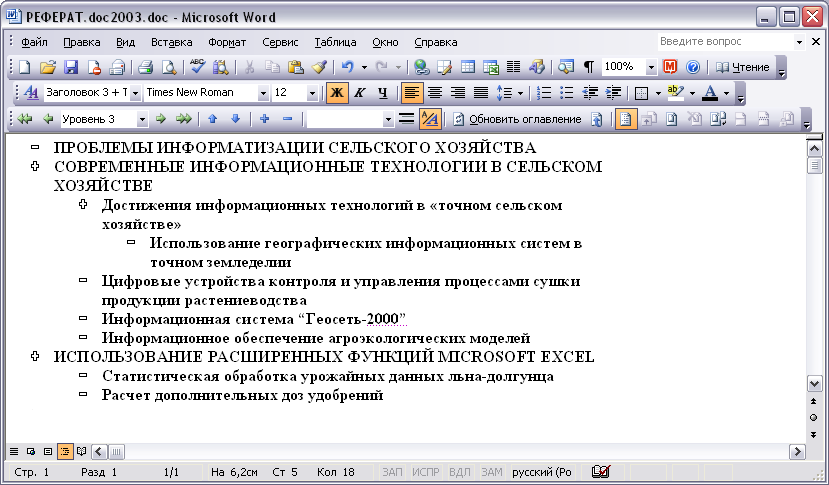Insert hyperlink using globe icon
Image resolution: width=829 pixels, height=485 pixels.
421,67
